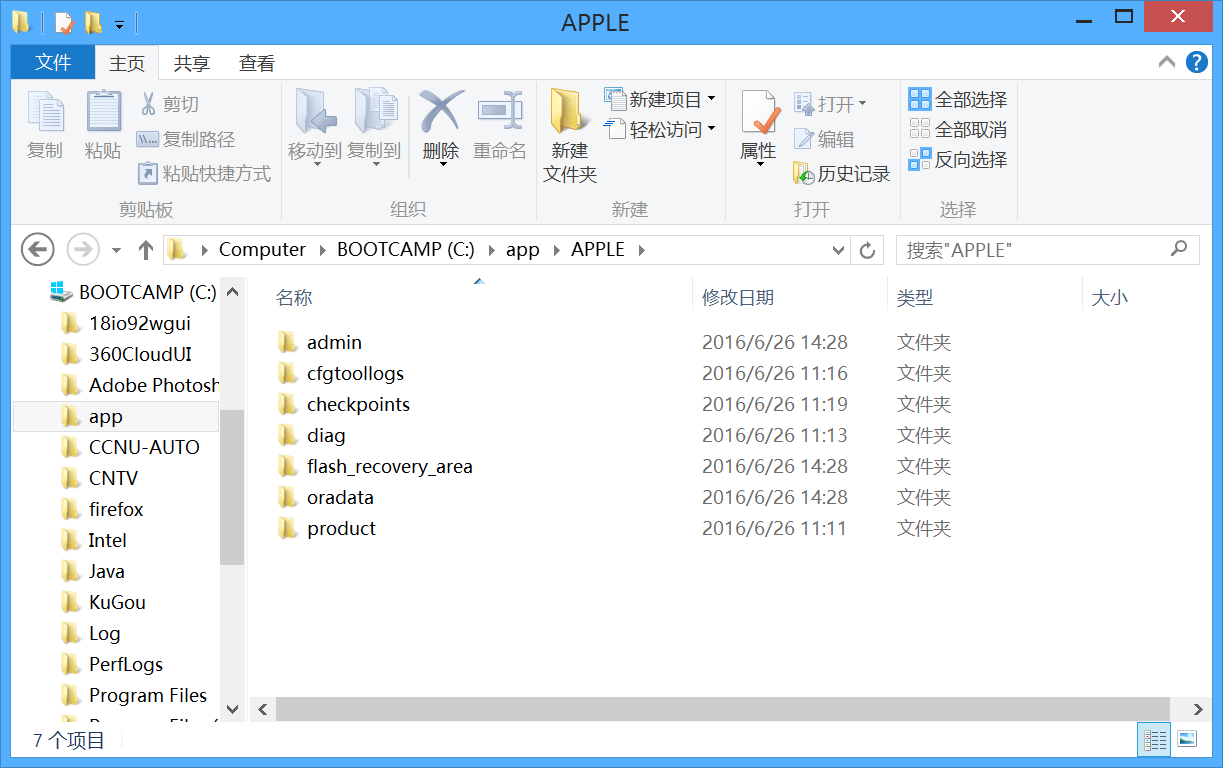The image size is (1223, 768).
Task: Click the Edit (编辑) button
Action: coord(825,139)
